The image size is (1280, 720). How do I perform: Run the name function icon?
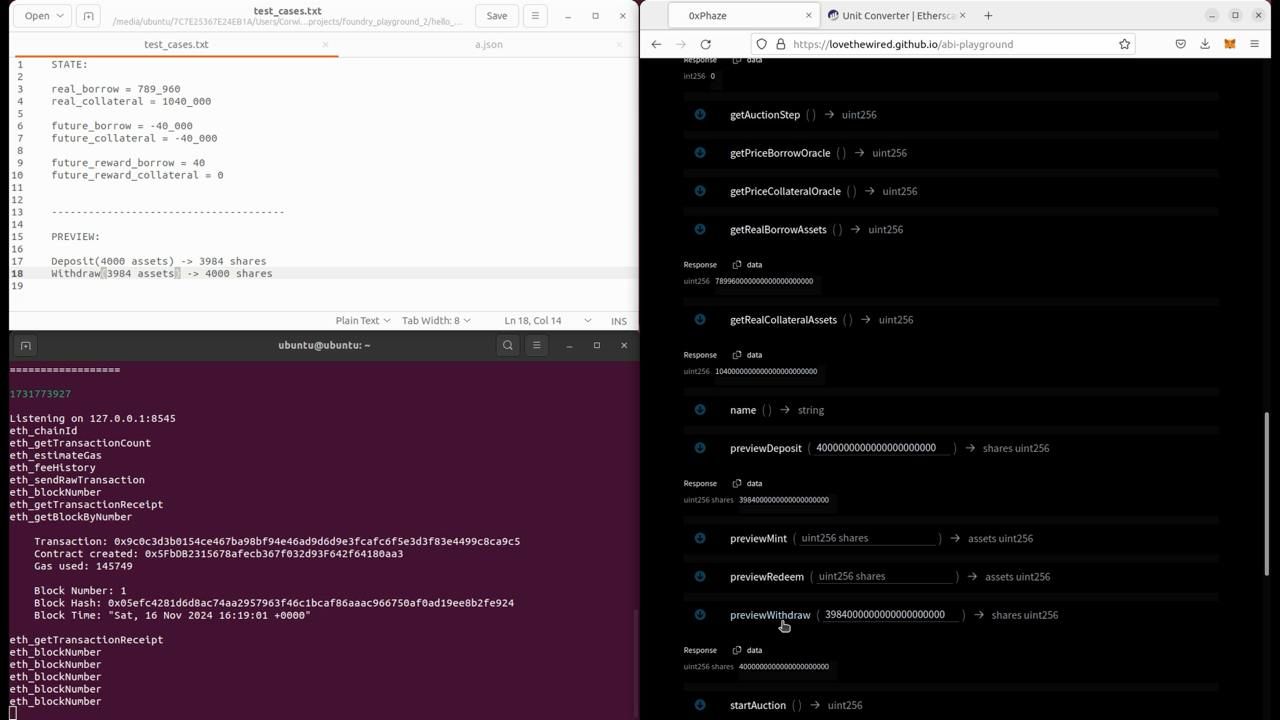tap(700, 409)
